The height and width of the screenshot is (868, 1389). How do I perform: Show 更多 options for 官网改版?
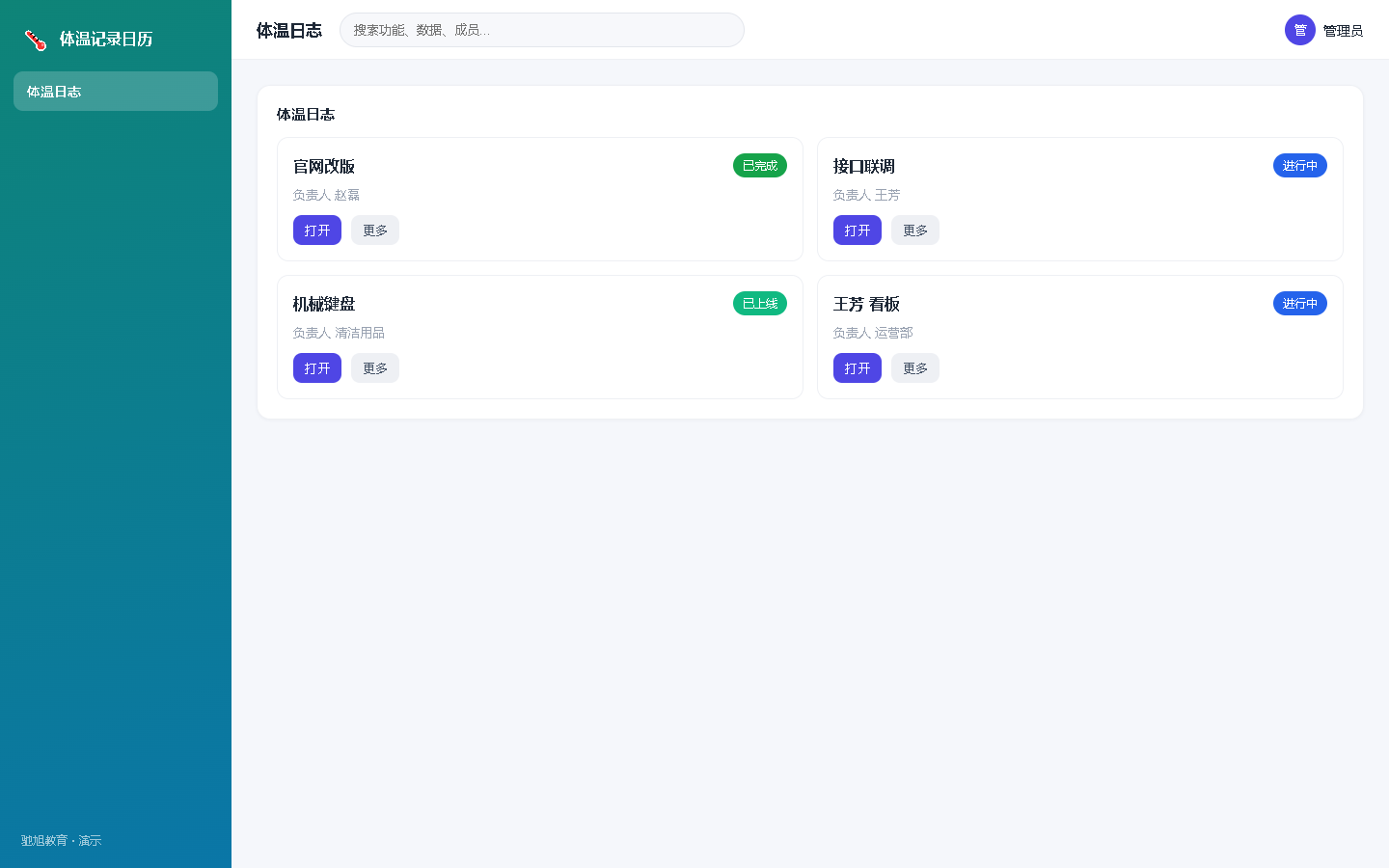pyautogui.click(x=375, y=231)
